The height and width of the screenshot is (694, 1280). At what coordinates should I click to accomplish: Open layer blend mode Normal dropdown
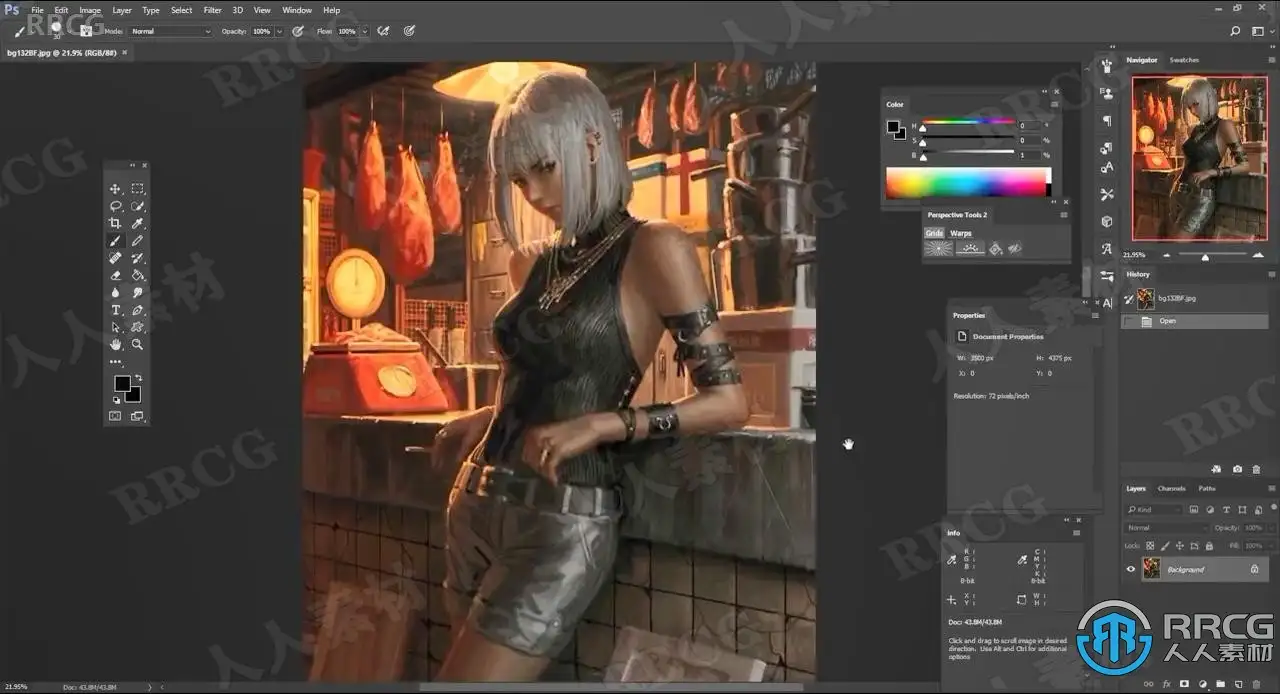1167,528
